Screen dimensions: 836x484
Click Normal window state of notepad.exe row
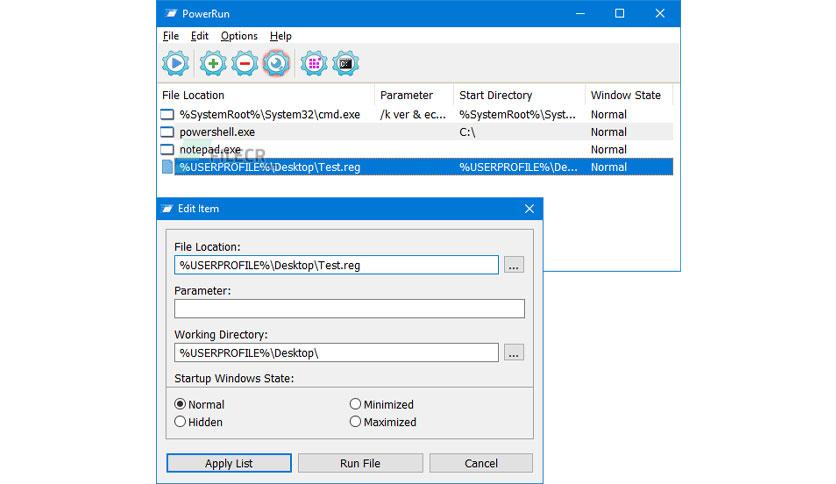pyautogui.click(x=609, y=150)
